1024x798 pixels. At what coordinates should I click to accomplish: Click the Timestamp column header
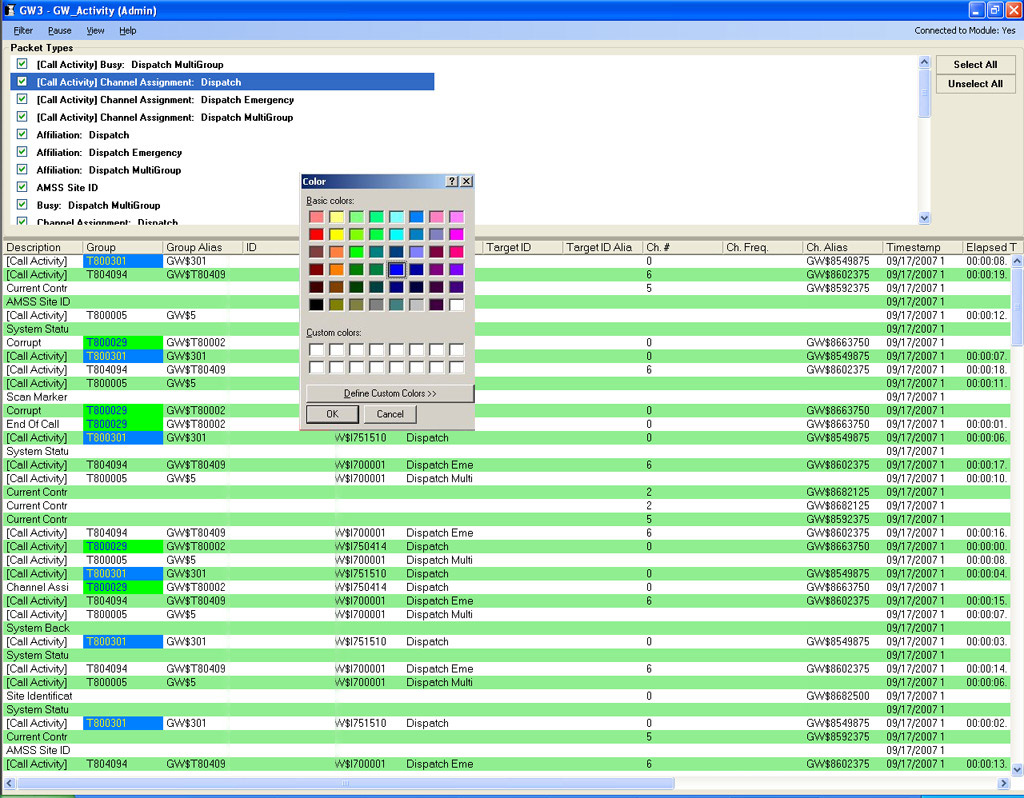coord(916,247)
